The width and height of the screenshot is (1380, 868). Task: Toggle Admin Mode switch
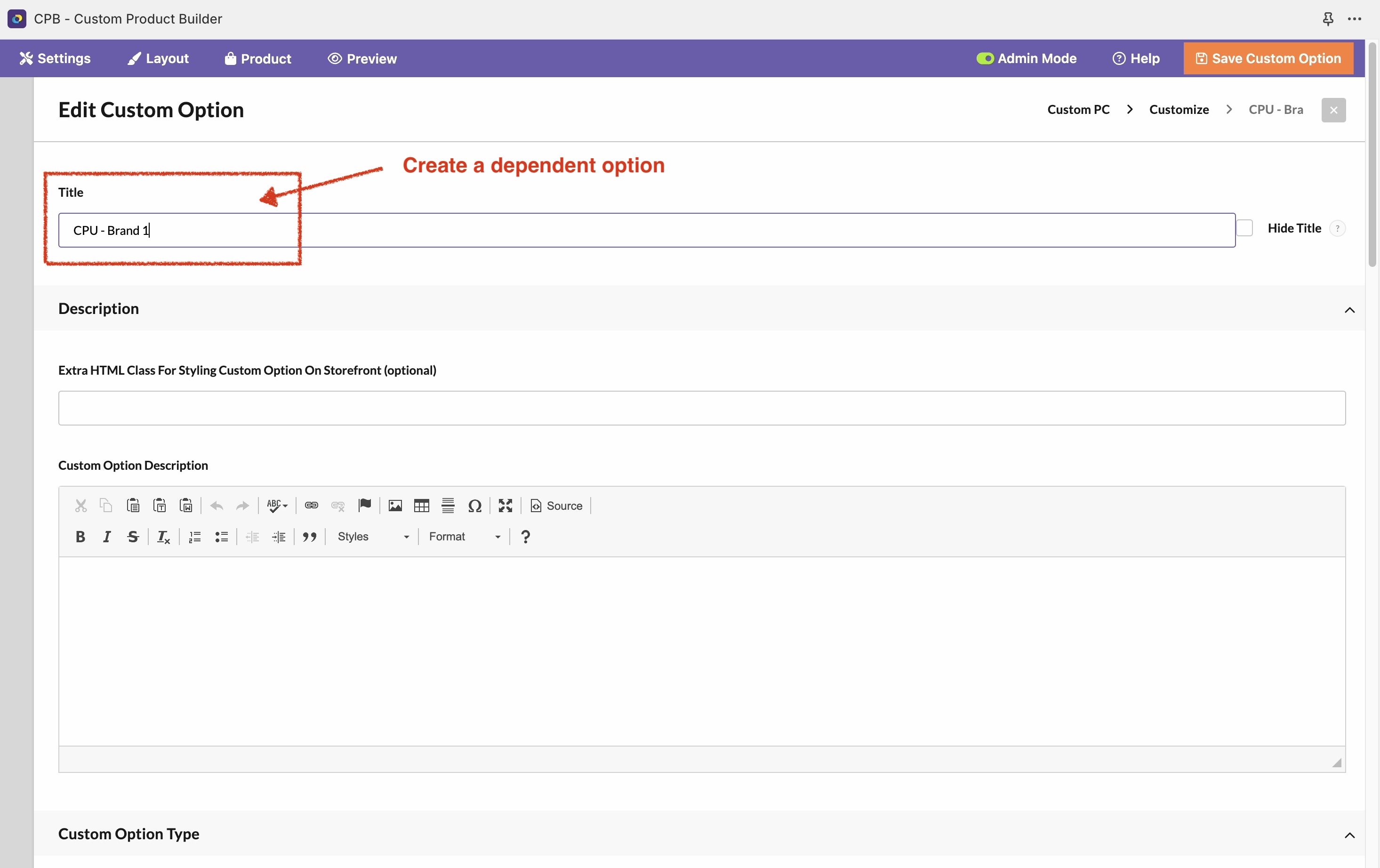coord(985,58)
